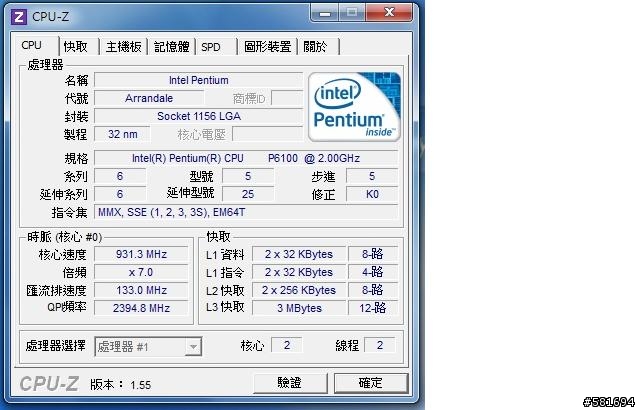This screenshot has height=410, width=640.
Task: Click the QPI rate 2394.8 MHz
Action: pyautogui.click(x=141, y=308)
